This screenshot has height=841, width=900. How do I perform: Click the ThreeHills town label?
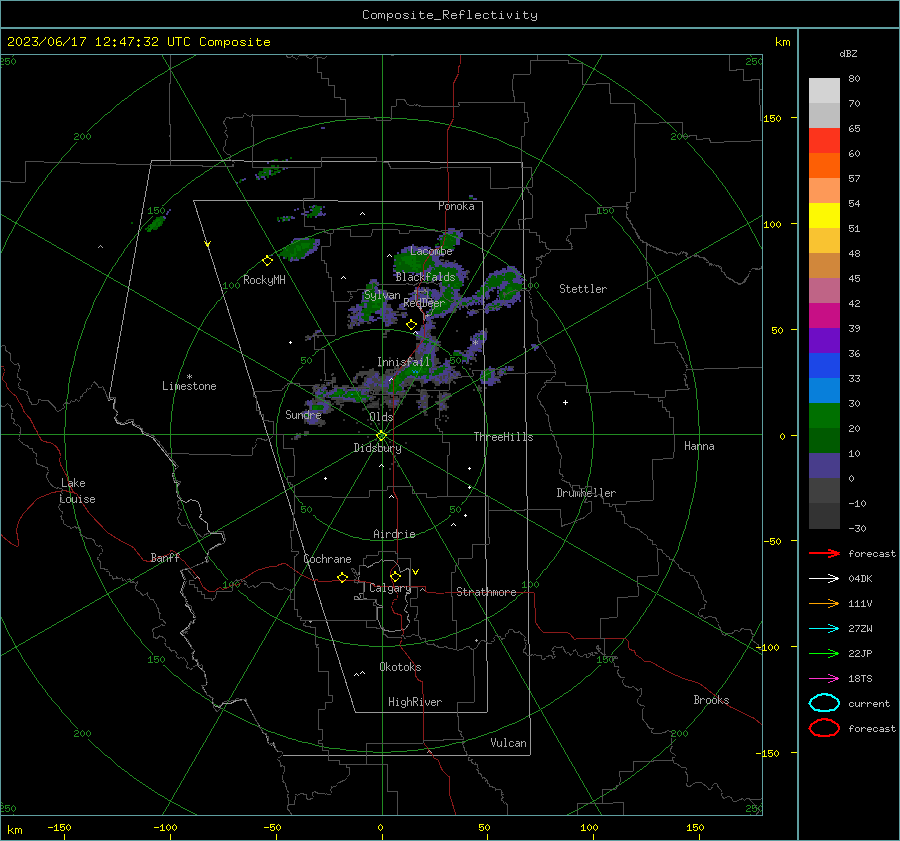[x=503, y=437]
